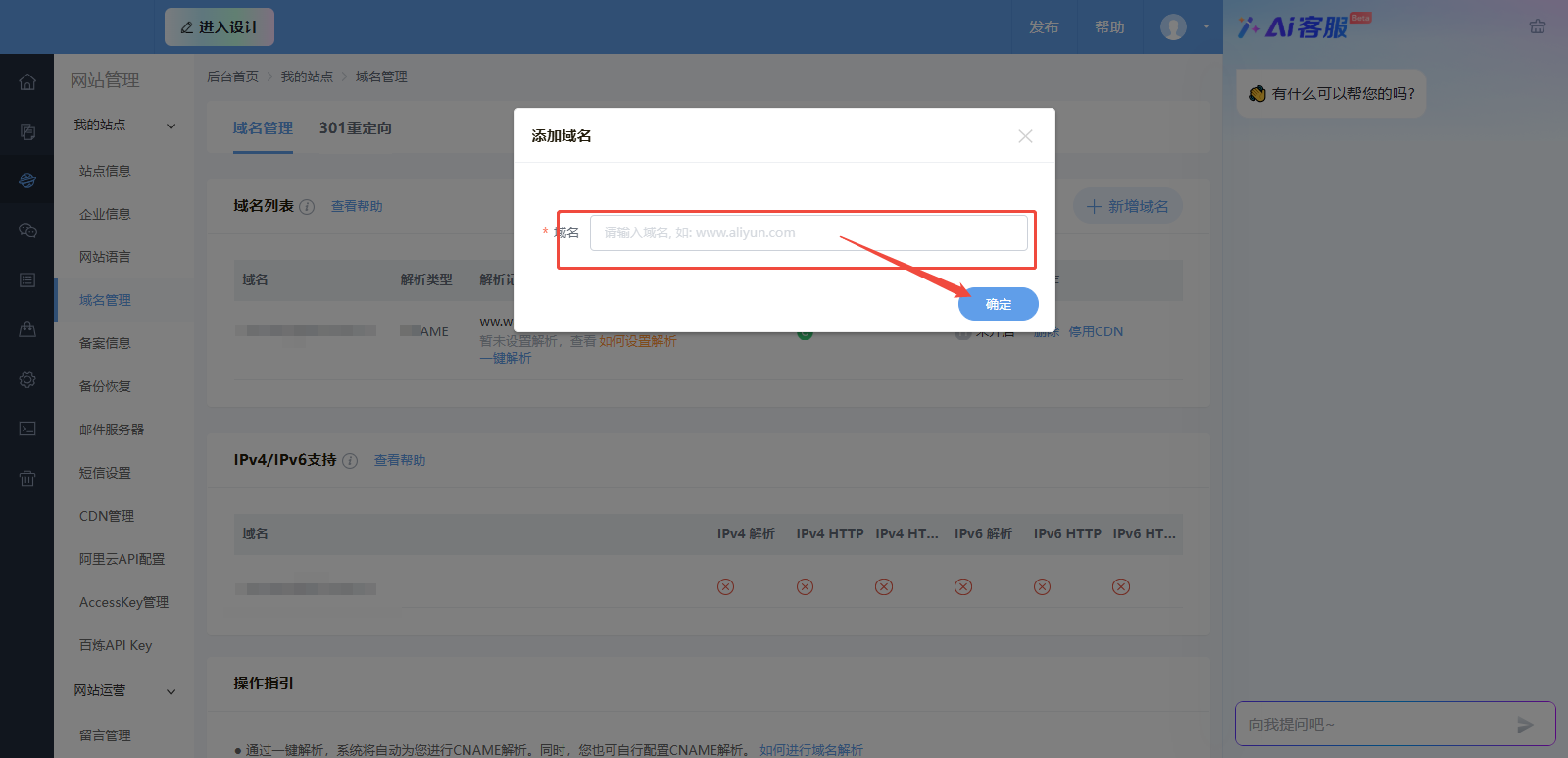Open 备案信息 in sidebar
The image size is (1568, 758).
tap(105, 343)
